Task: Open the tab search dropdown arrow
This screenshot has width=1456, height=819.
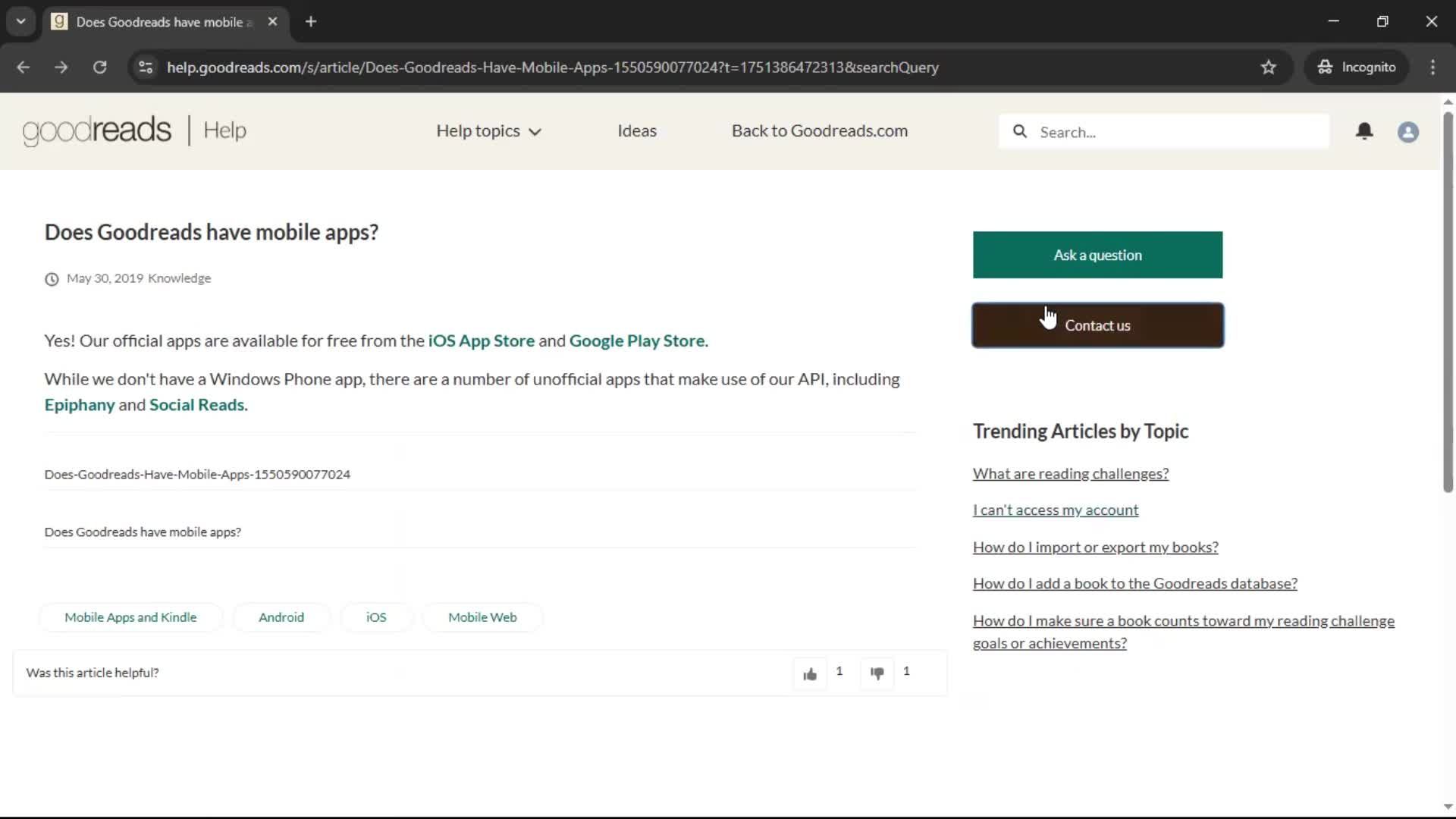Action: point(20,21)
